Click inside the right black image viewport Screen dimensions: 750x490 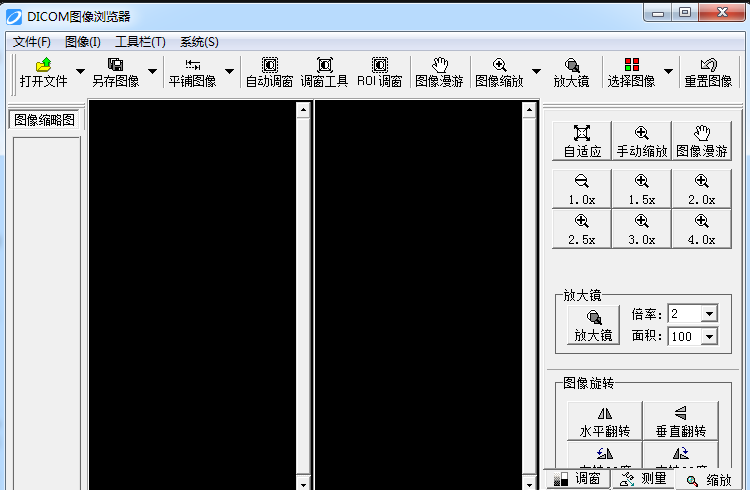click(x=419, y=295)
